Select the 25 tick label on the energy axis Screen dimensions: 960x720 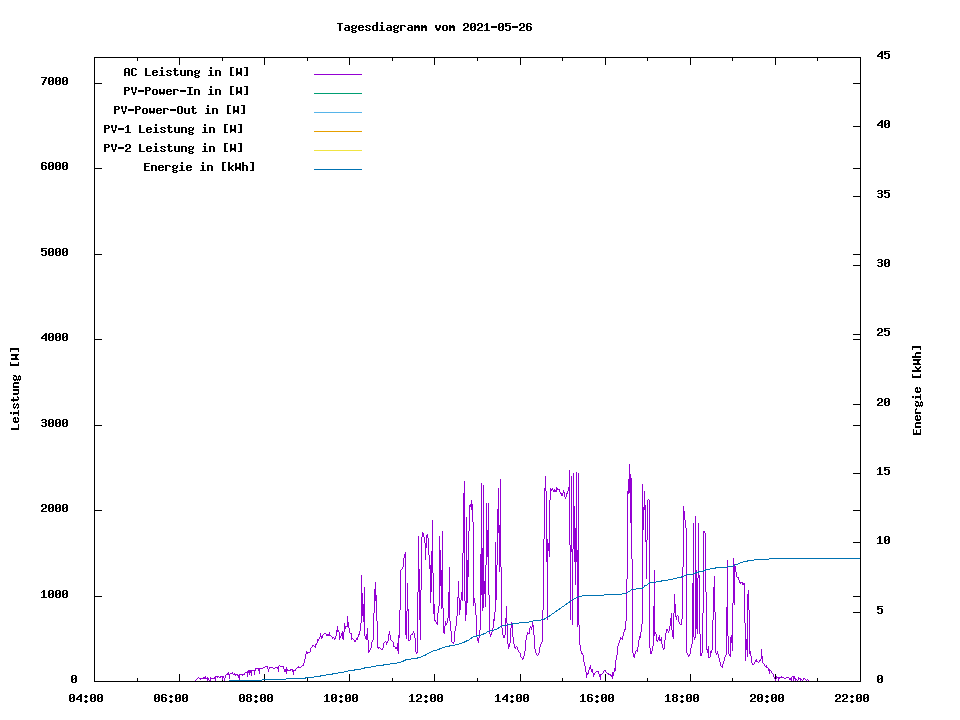pyautogui.click(x=883, y=333)
